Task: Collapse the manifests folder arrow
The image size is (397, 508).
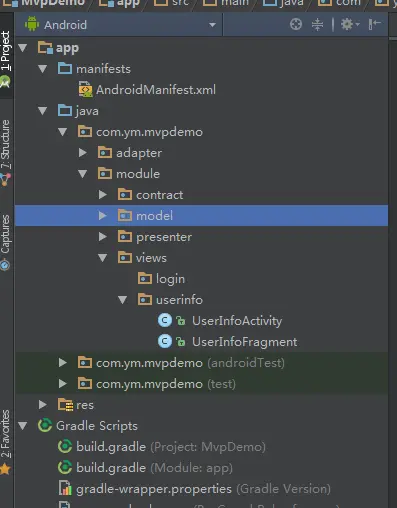Action: click(43, 69)
